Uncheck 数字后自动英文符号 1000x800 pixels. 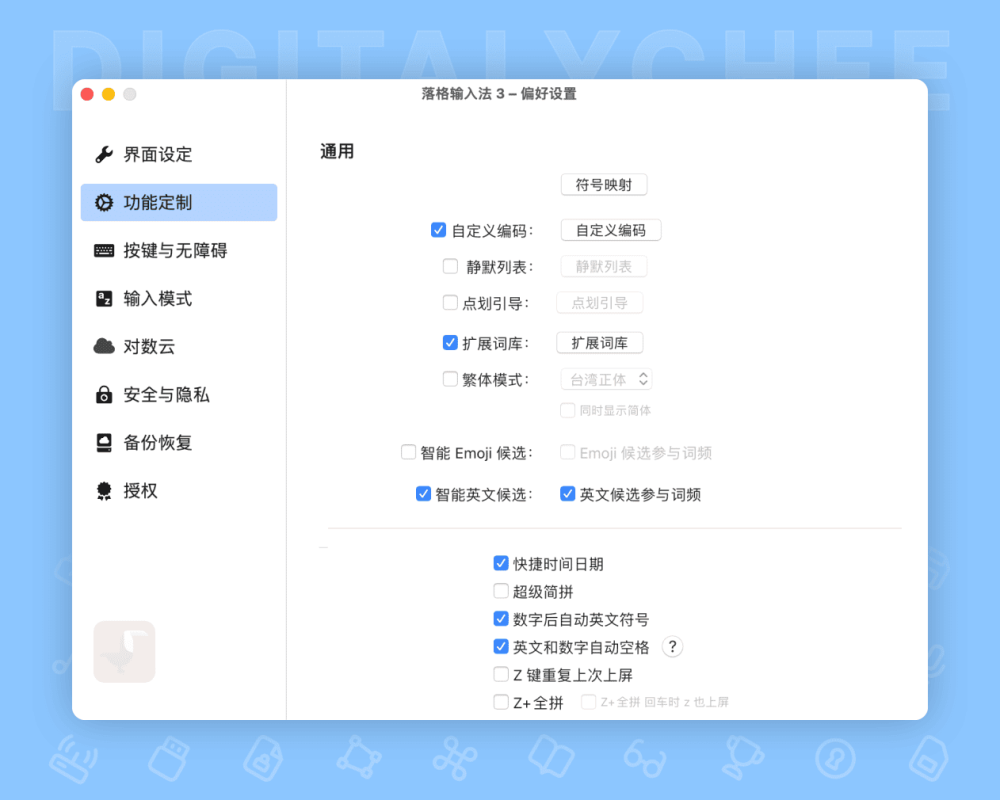pyautogui.click(x=501, y=619)
